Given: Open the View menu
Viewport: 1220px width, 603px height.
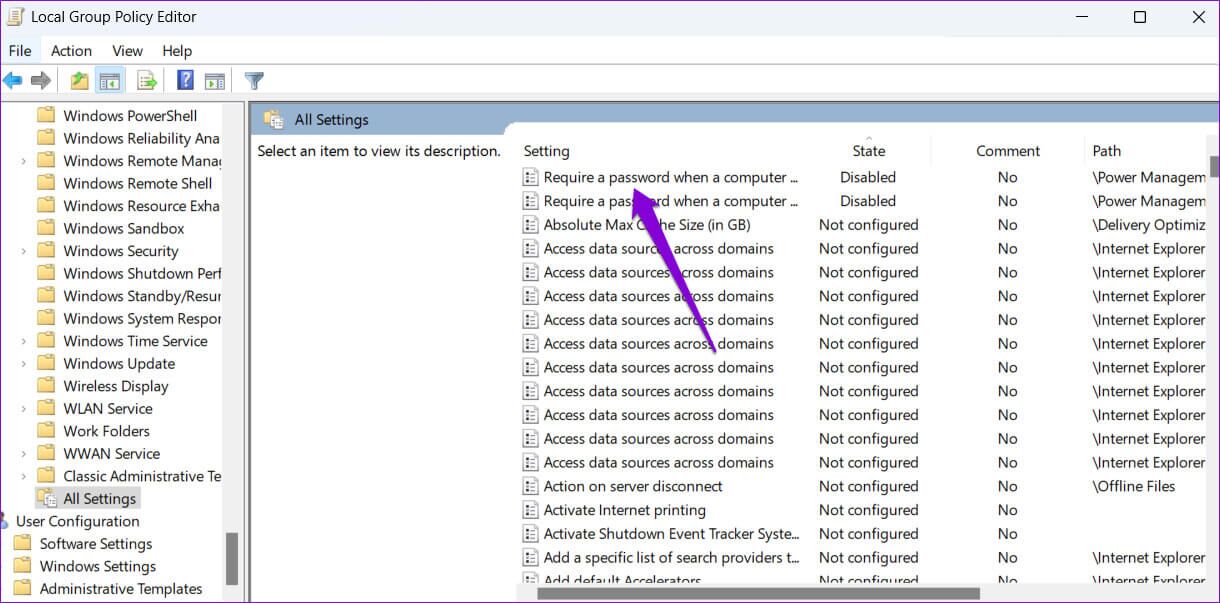Looking at the screenshot, I should [x=127, y=51].
